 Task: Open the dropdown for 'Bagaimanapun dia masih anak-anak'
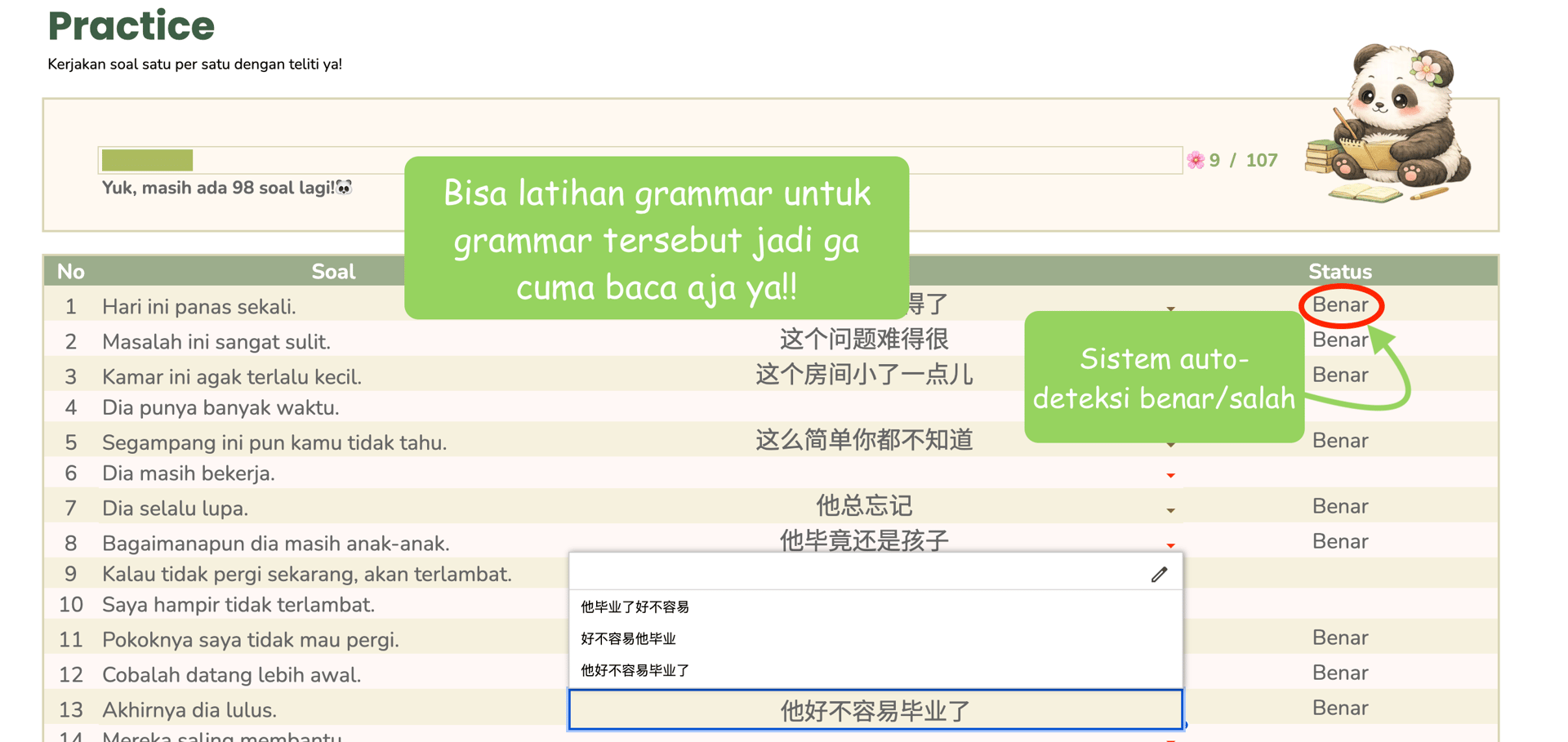(x=1171, y=546)
